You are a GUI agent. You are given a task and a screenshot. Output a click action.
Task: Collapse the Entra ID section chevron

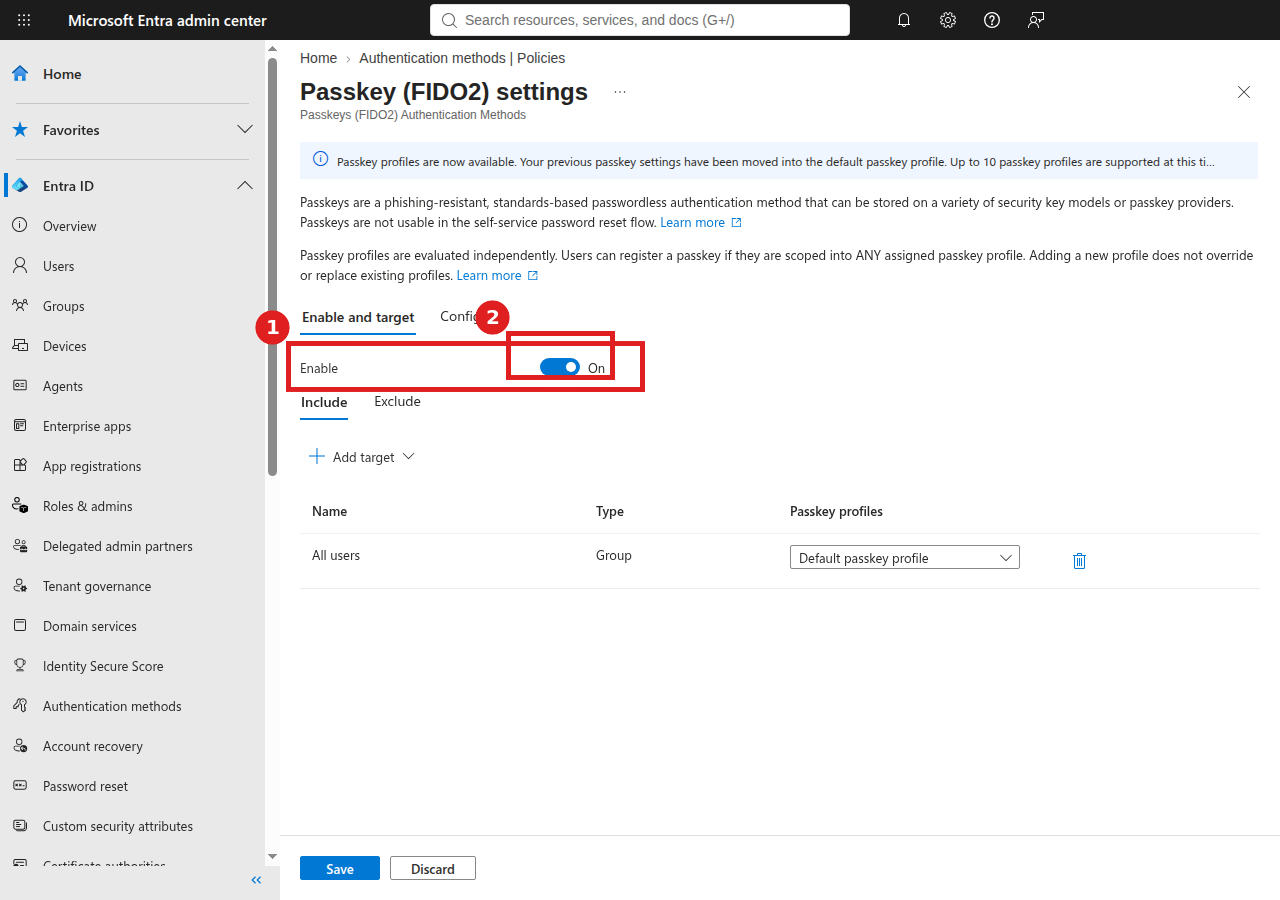tap(245, 186)
